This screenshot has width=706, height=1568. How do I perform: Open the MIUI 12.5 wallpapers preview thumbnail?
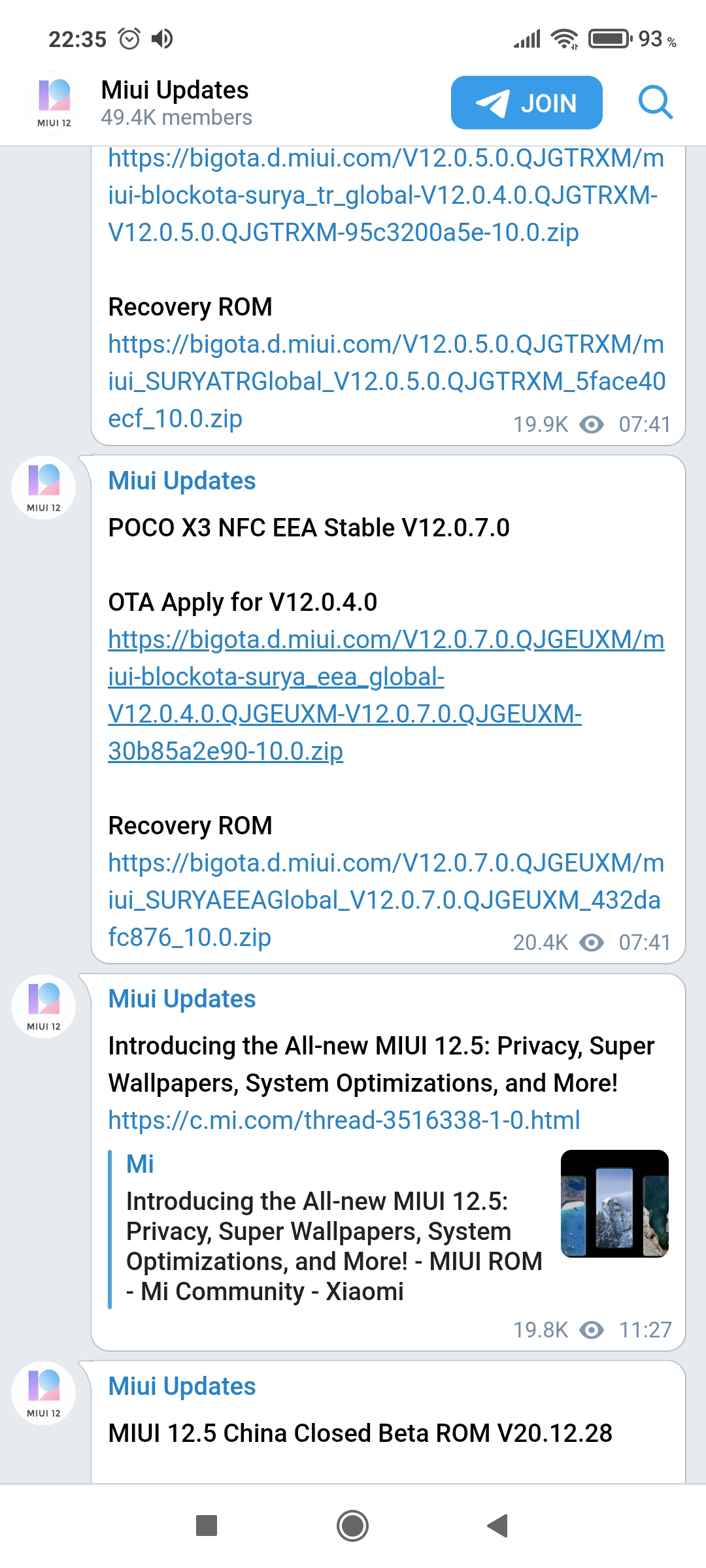coord(614,1203)
